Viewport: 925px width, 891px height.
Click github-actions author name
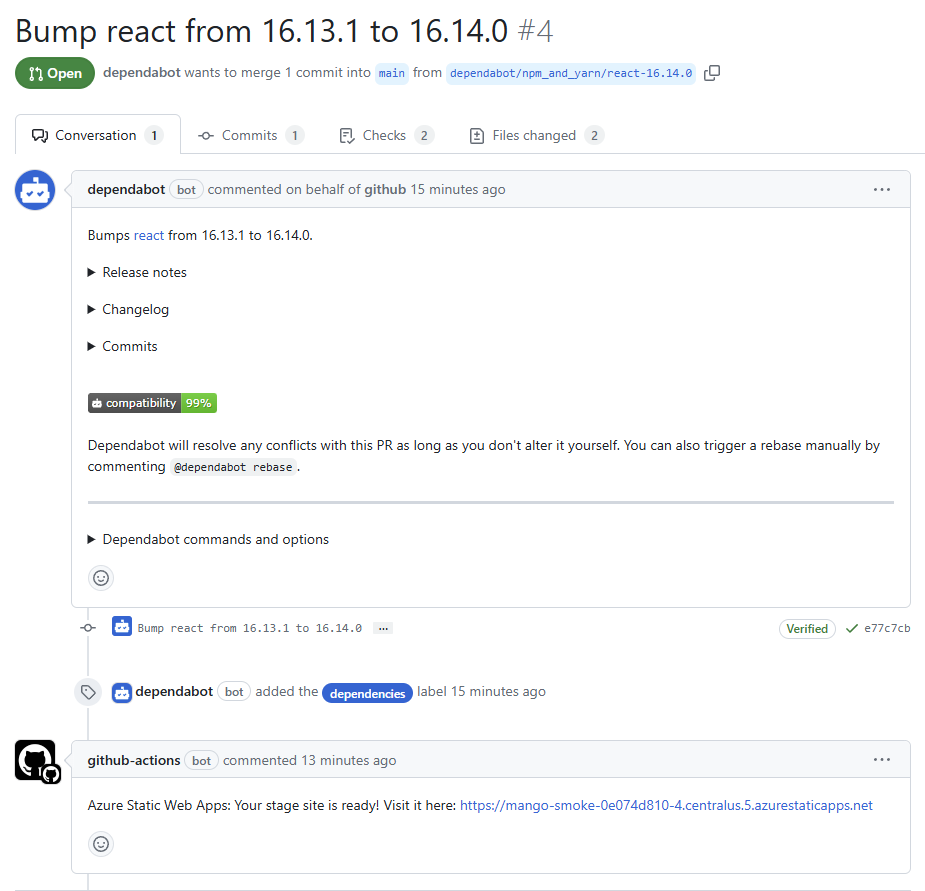[x=134, y=760]
